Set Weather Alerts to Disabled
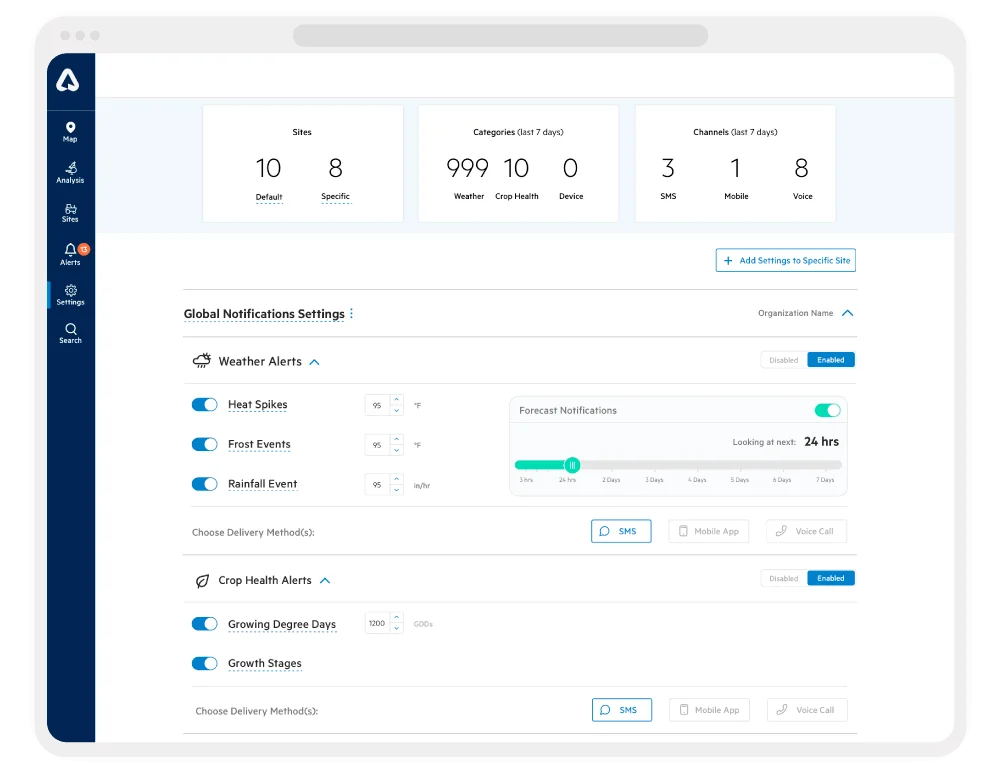Screen dimensions: 1001x780 pos(784,360)
